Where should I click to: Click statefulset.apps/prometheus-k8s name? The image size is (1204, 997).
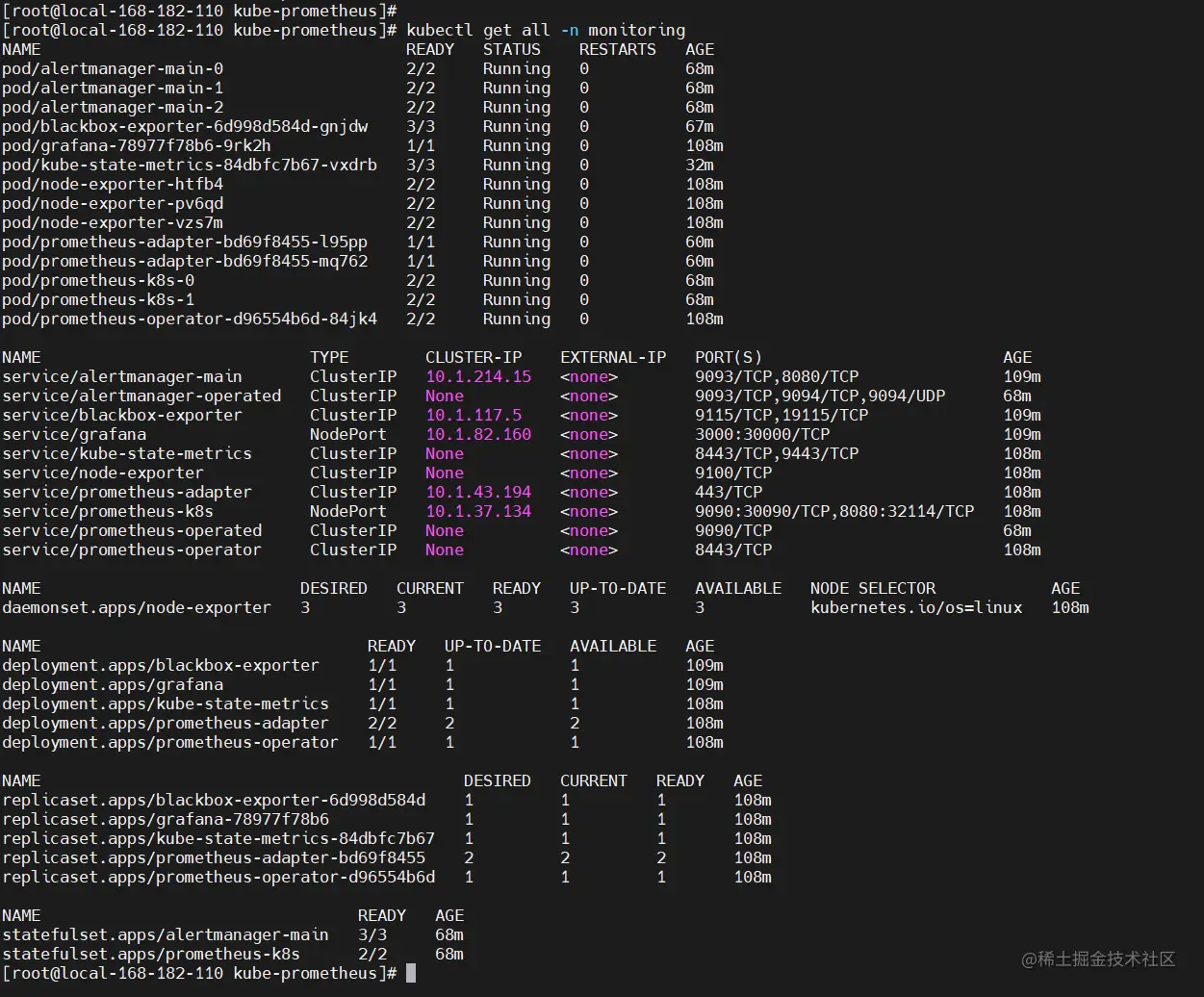[x=151, y=955]
